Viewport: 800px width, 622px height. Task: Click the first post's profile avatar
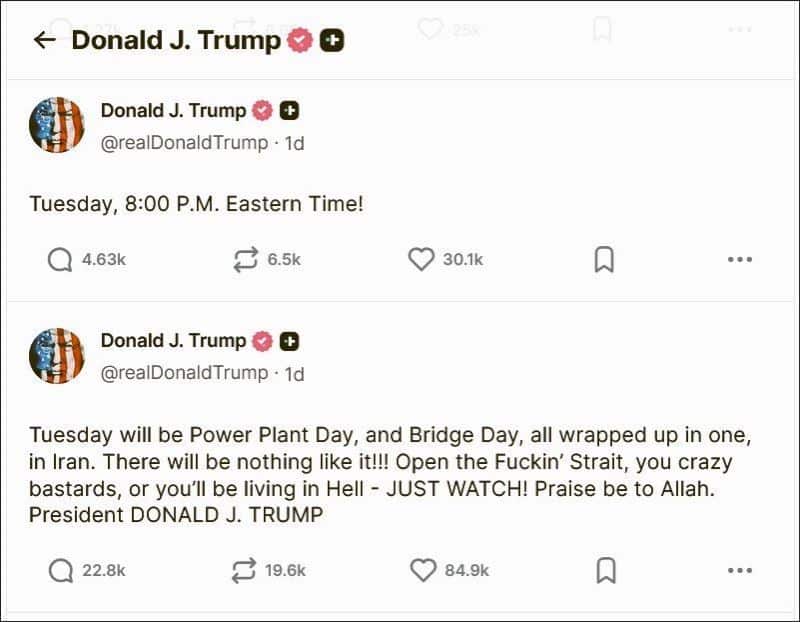[x=57, y=126]
